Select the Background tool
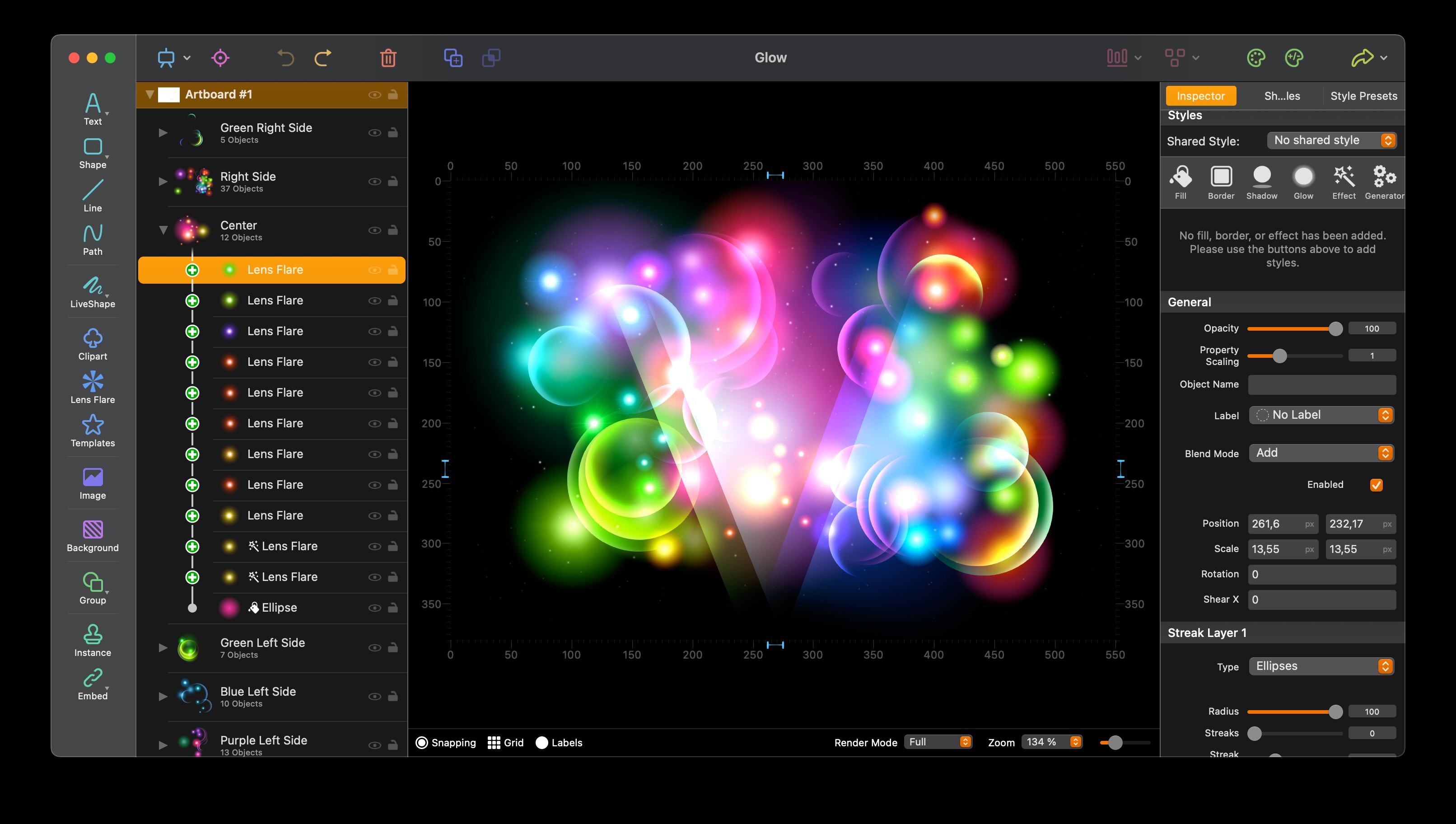The height and width of the screenshot is (824, 1456). click(93, 536)
